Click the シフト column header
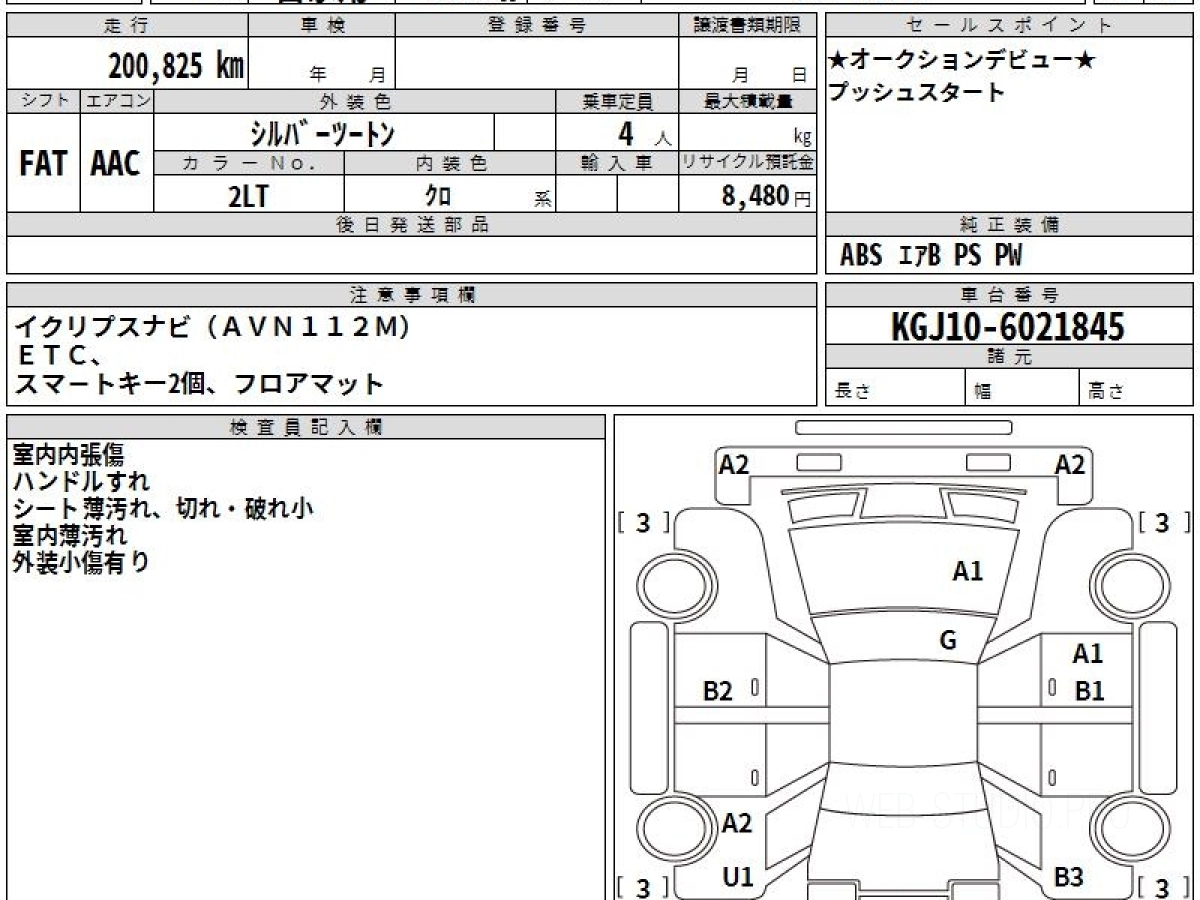Image resolution: width=1200 pixels, height=900 pixels. 43,101
